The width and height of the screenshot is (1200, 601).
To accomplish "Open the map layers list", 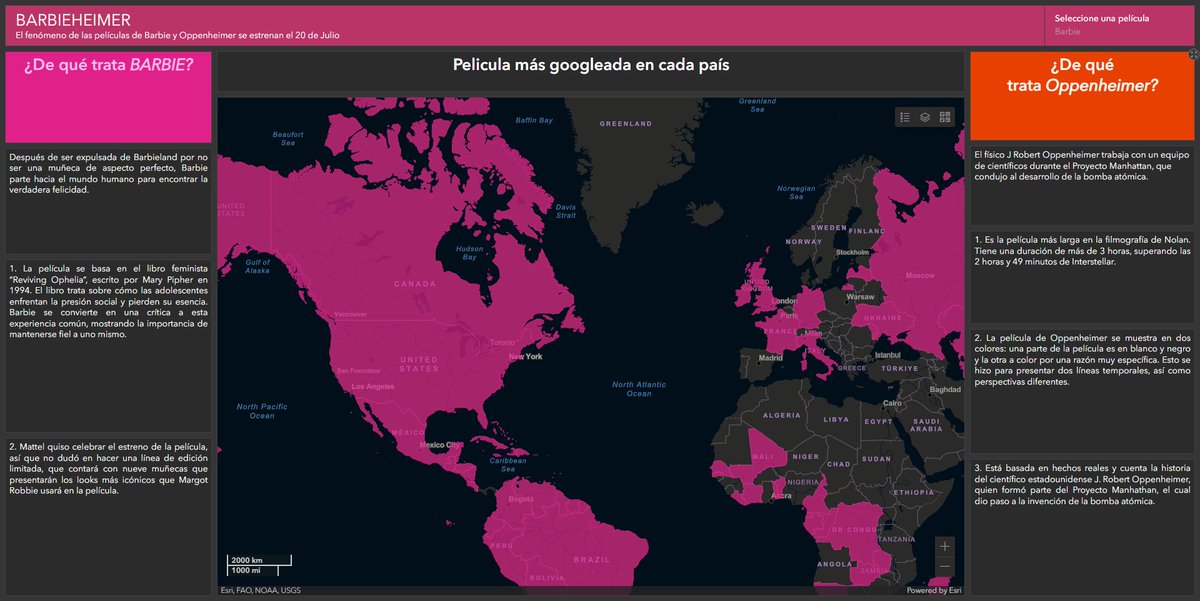I will click(926, 117).
